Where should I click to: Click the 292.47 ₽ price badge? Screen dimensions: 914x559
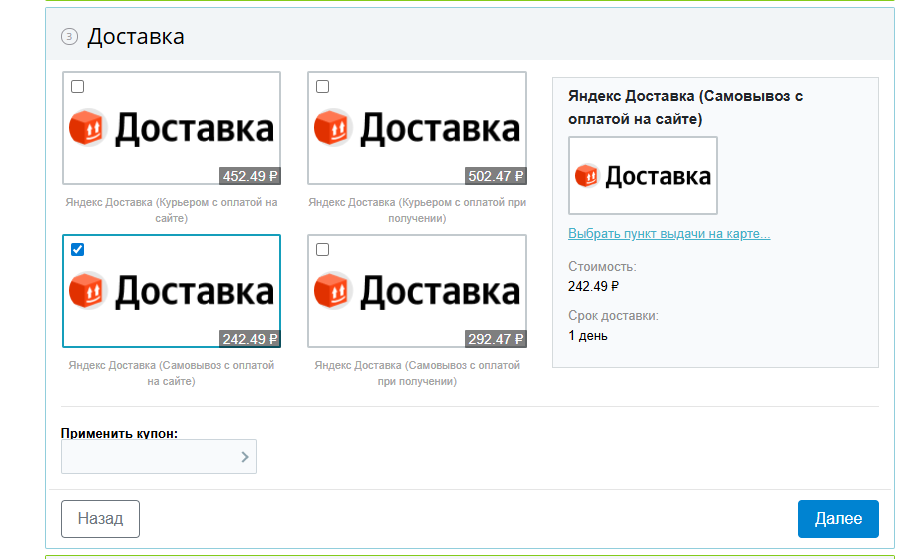point(495,339)
